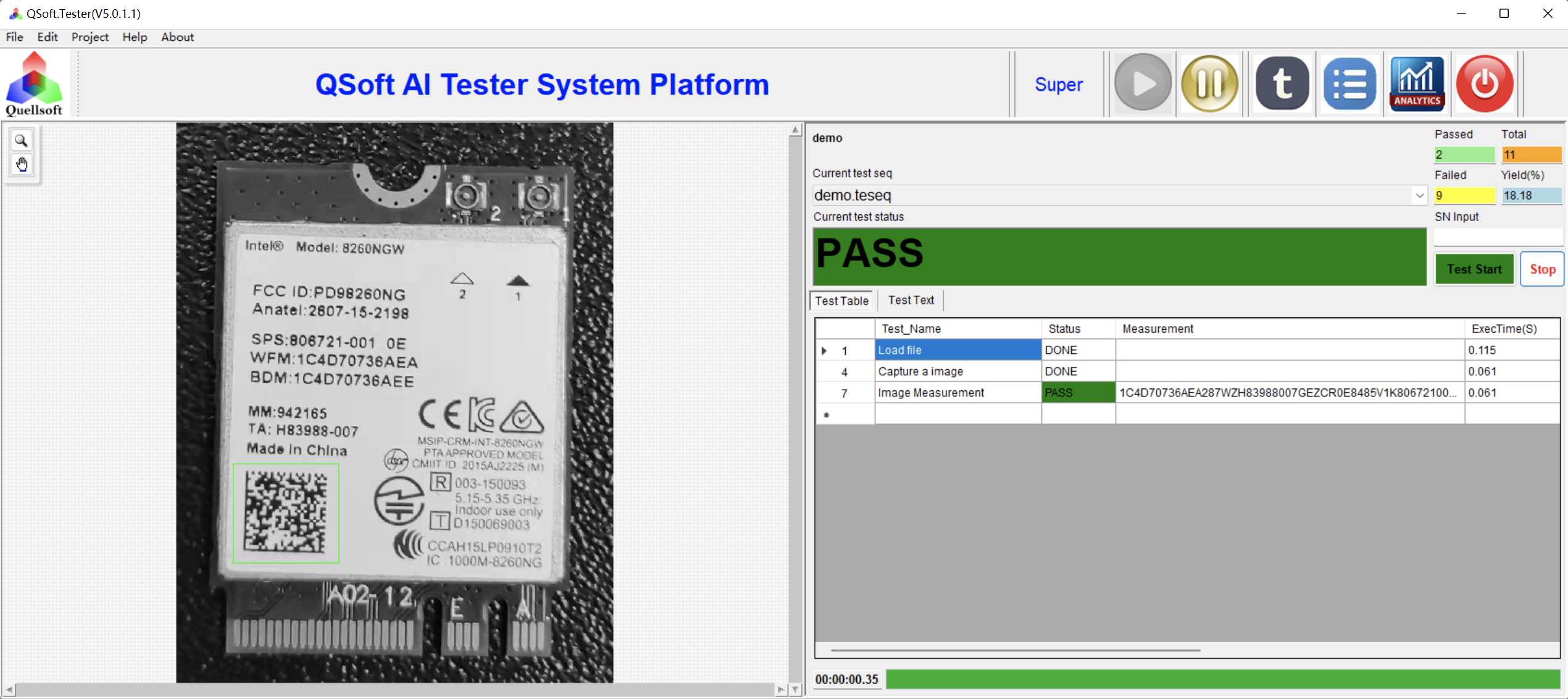The width and height of the screenshot is (1568, 699).
Task: Open the blue list view icon
Action: (1349, 83)
